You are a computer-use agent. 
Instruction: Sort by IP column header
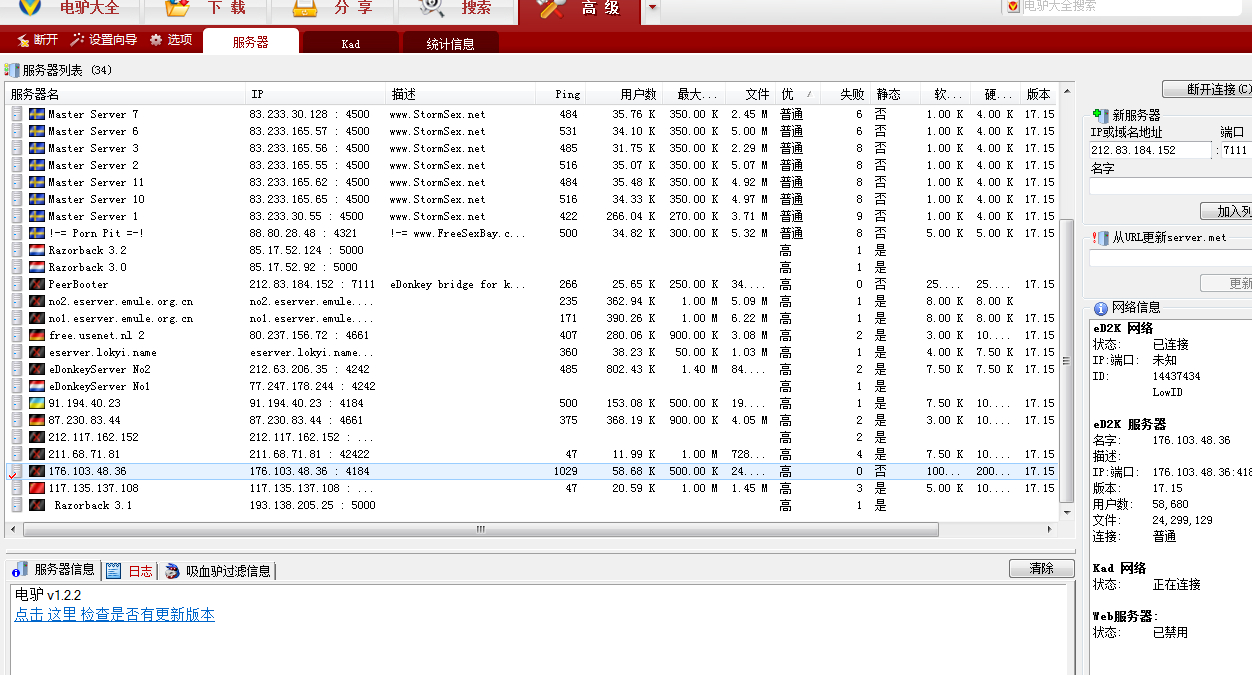tap(317, 94)
